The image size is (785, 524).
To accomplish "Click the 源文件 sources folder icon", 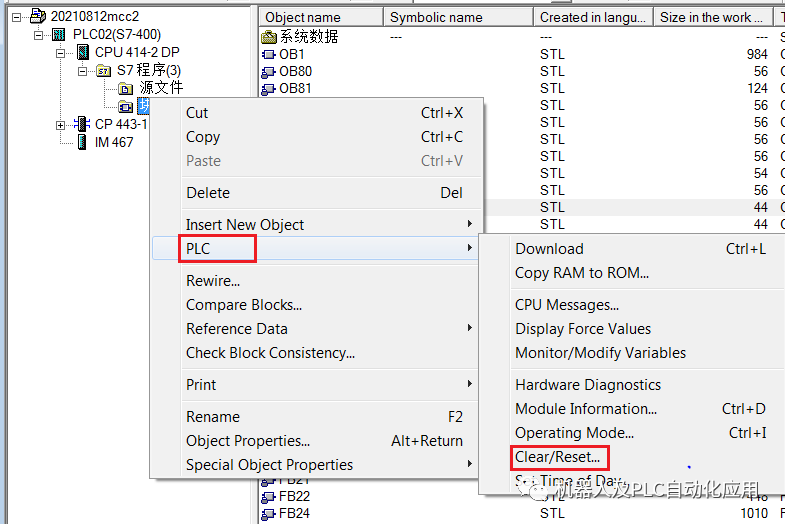I will click(126, 89).
